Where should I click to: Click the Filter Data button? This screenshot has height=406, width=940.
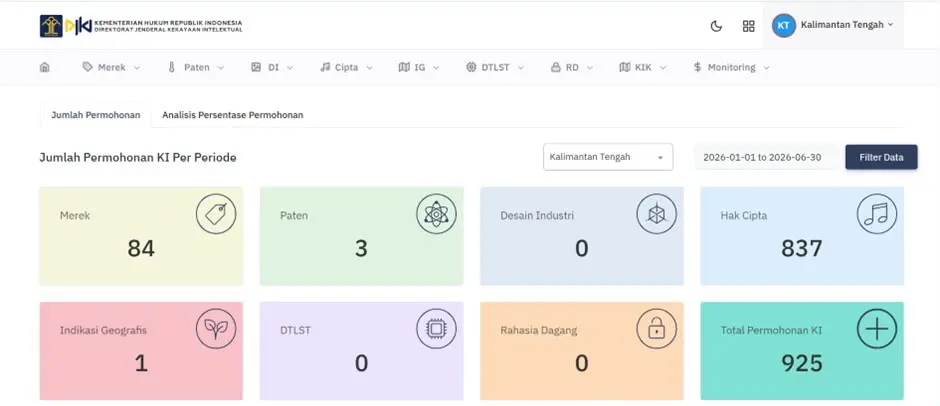coord(881,157)
